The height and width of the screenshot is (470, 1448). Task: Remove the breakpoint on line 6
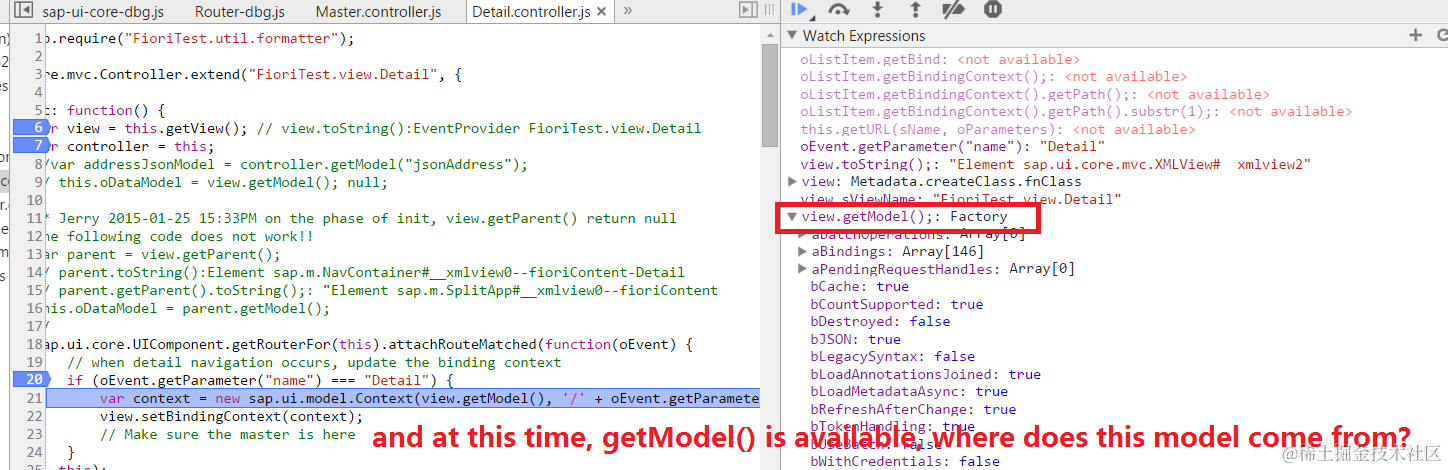pos(30,128)
